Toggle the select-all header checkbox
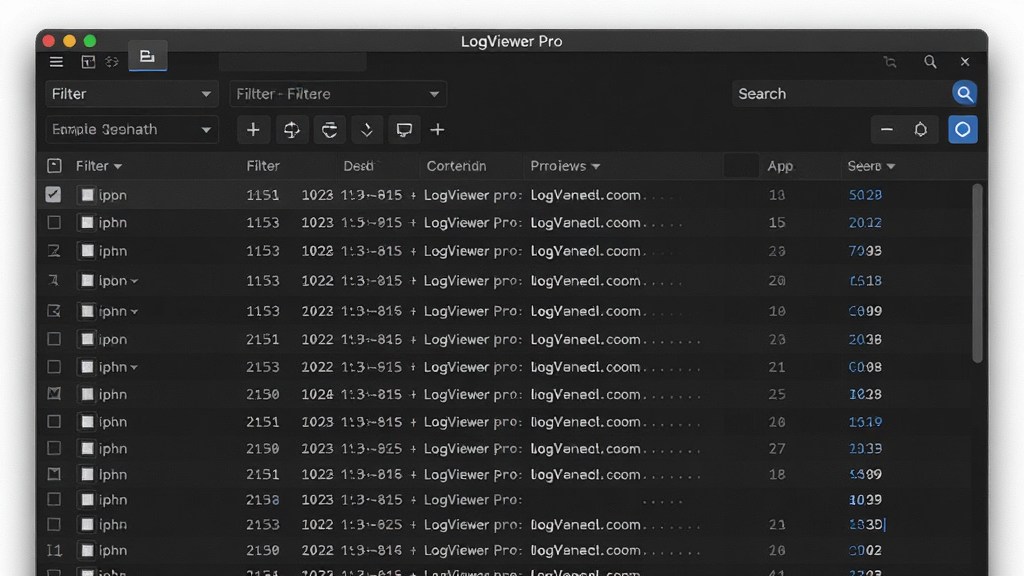The height and width of the screenshot is (576, 1024). pyautogui.click(x=54, y=166)
